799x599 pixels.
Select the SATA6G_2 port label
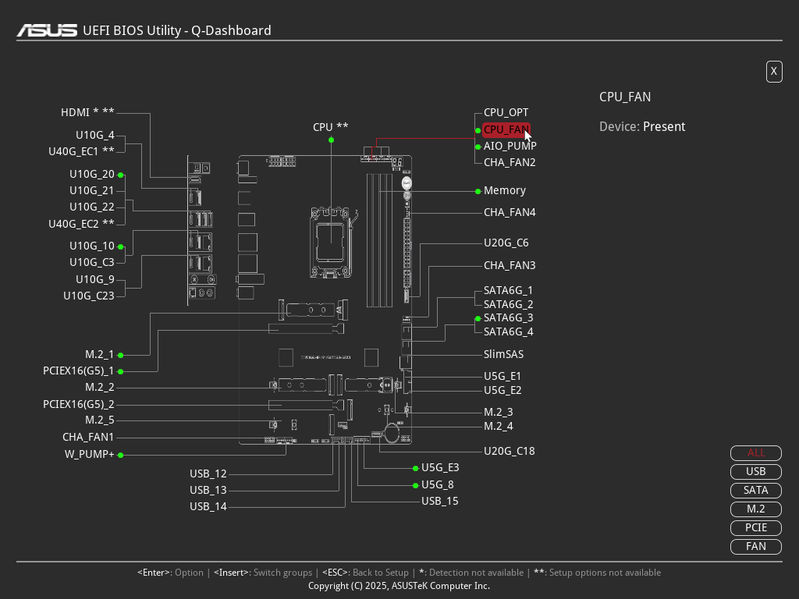point(508,305)
